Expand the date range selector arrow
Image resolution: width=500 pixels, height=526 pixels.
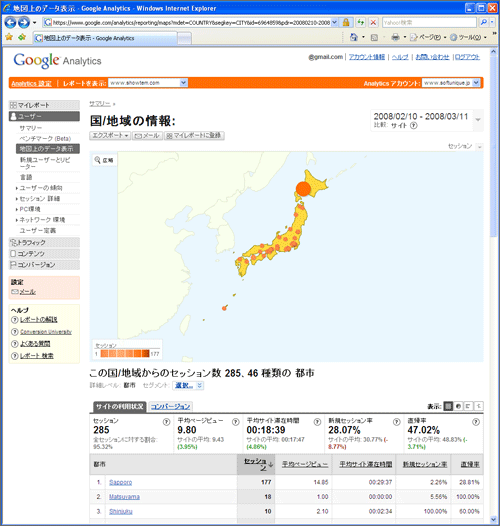tap(478, 120)
